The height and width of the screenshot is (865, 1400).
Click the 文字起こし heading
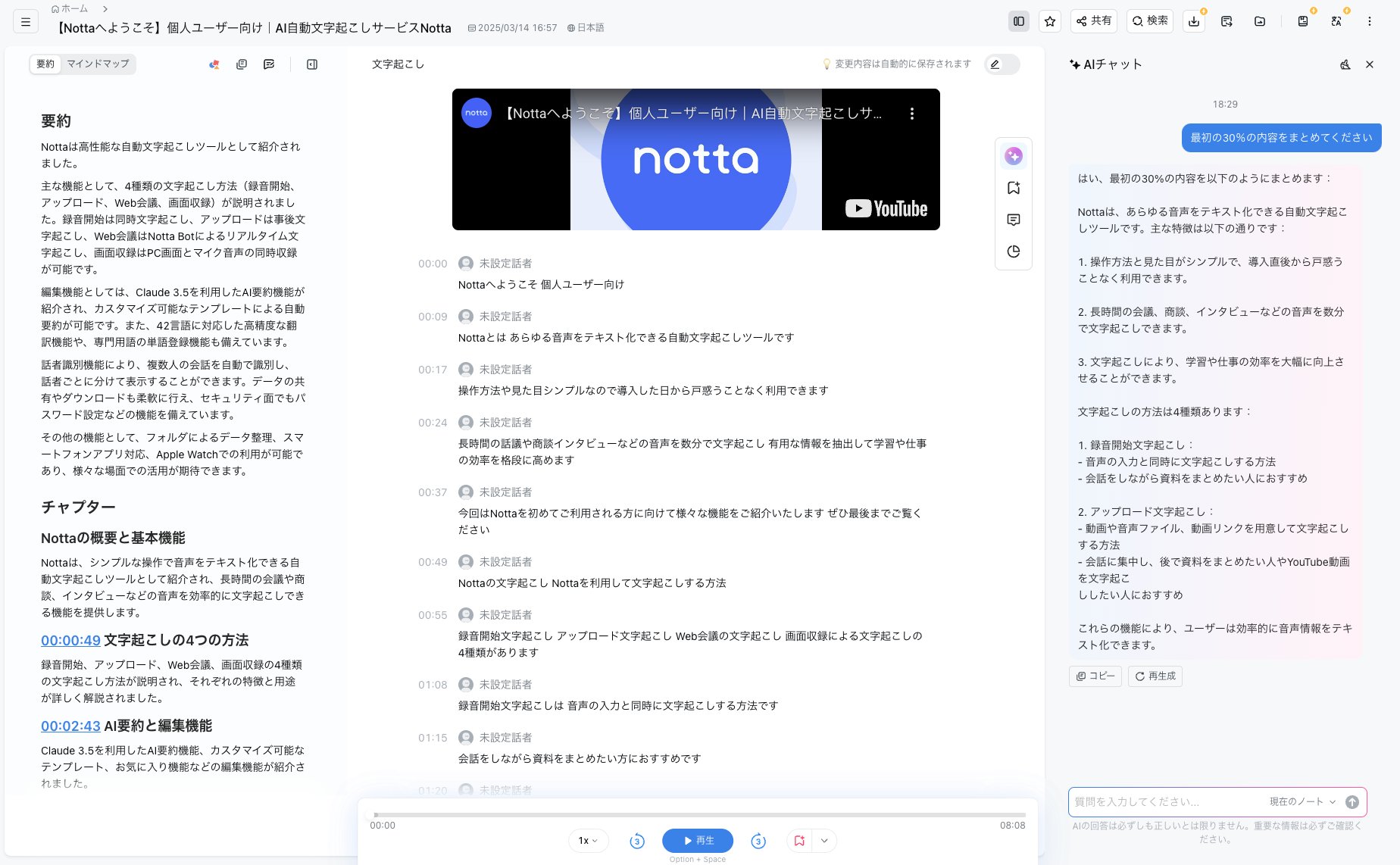[398, 64]
